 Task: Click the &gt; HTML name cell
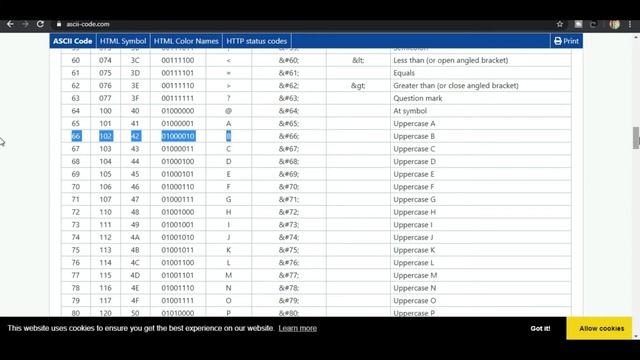358,85
